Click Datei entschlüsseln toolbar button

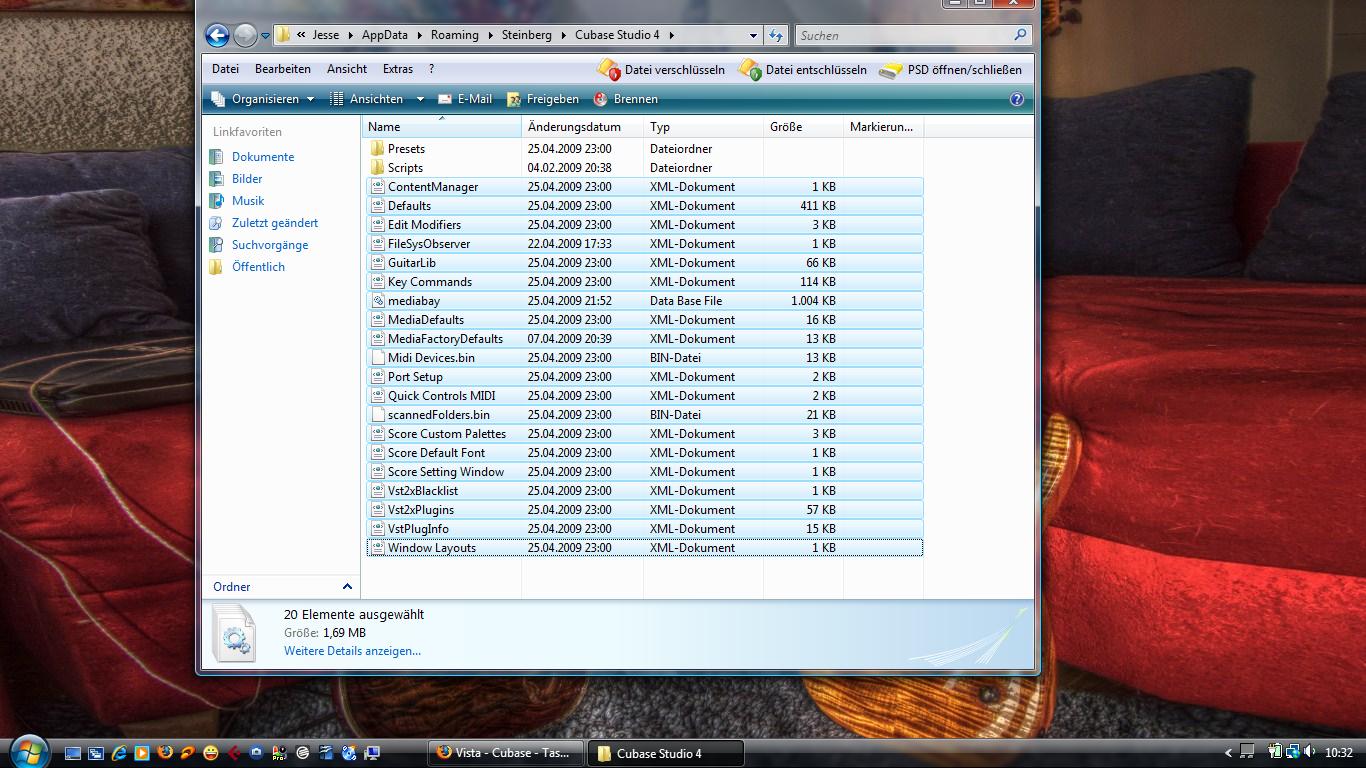point(803,70)
